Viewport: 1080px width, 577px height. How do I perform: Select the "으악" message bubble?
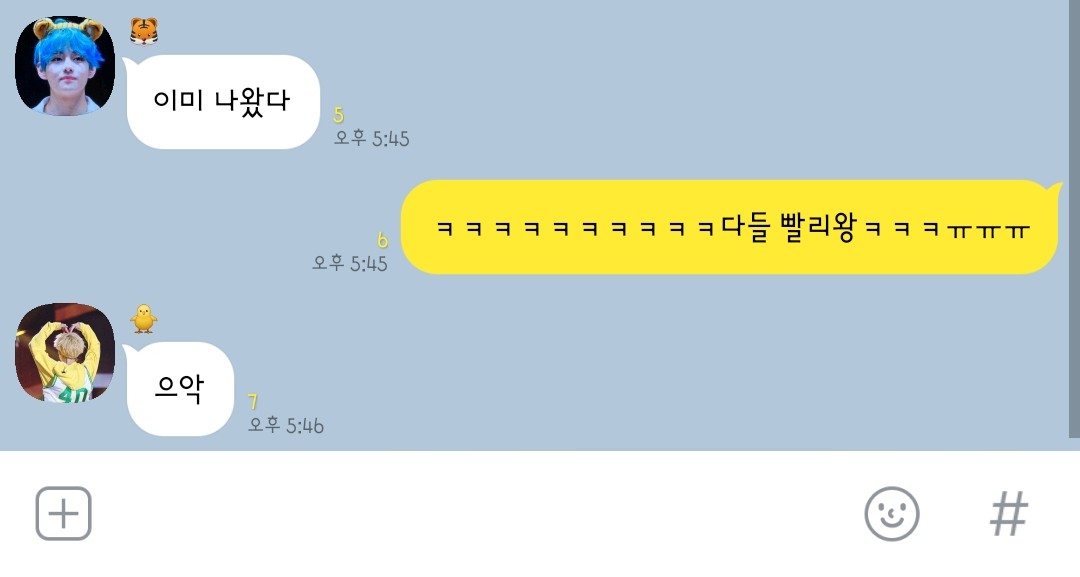click(178, 389)
